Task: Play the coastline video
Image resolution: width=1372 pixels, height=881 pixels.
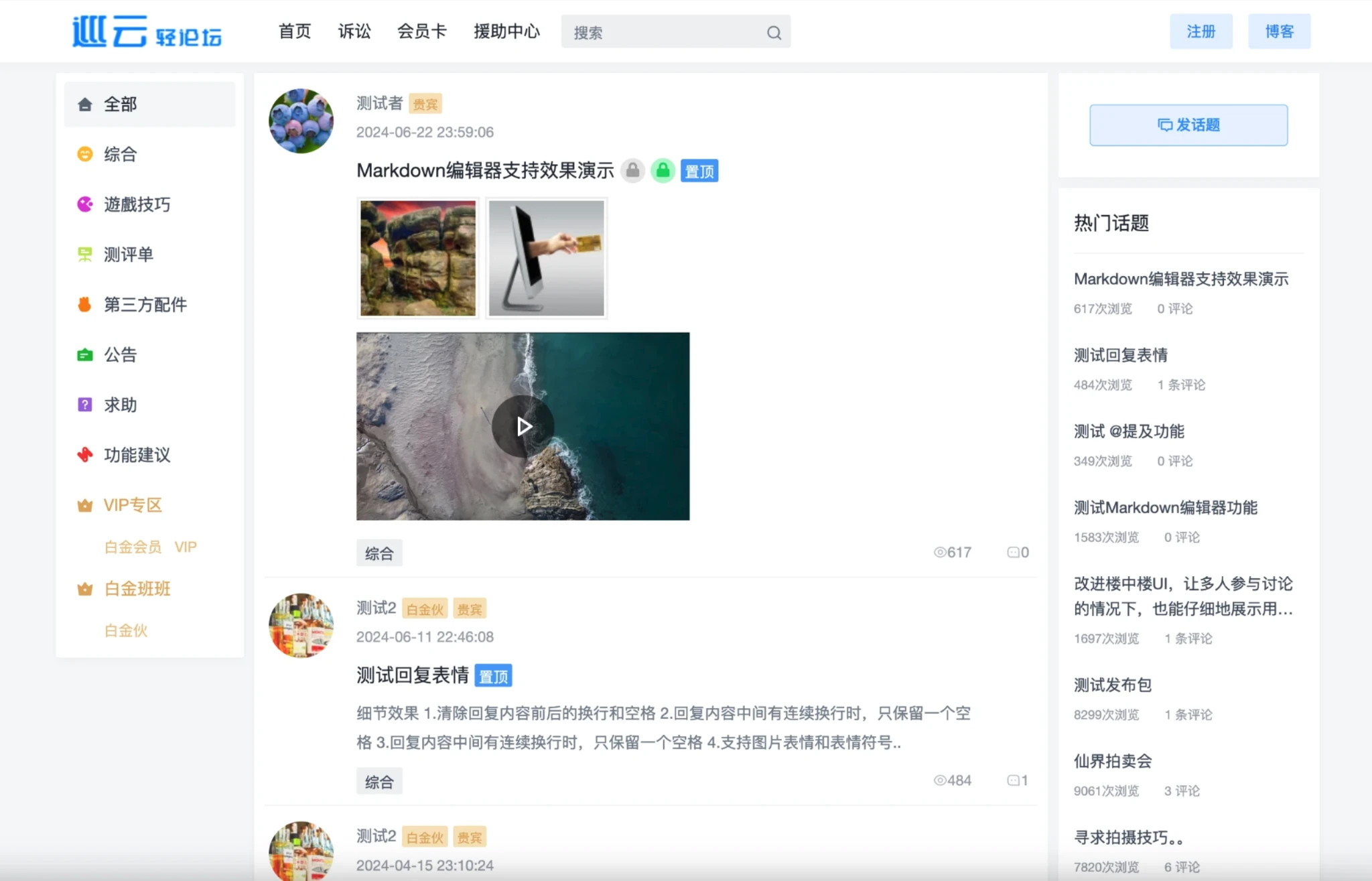Action: click(523, 426)
